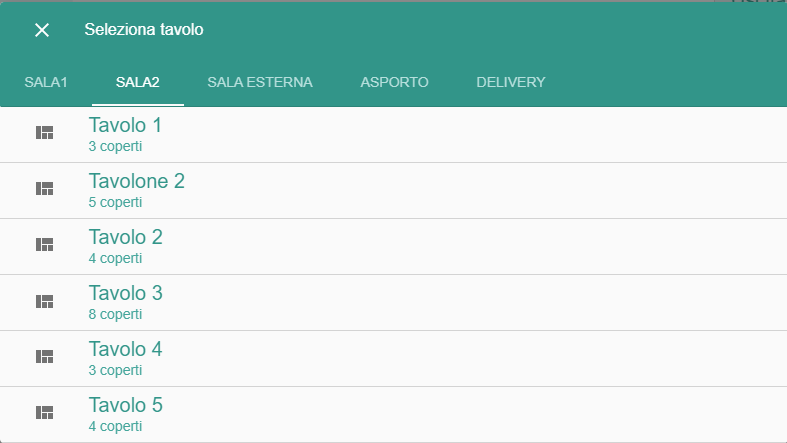787x443 pixels.
Task: Click the table icon beside Tavolone 2
Action: point(45,189)
